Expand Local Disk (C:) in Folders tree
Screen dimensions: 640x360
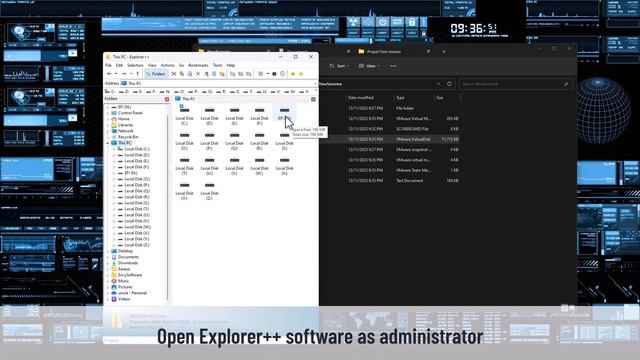(x=114, y=149)
